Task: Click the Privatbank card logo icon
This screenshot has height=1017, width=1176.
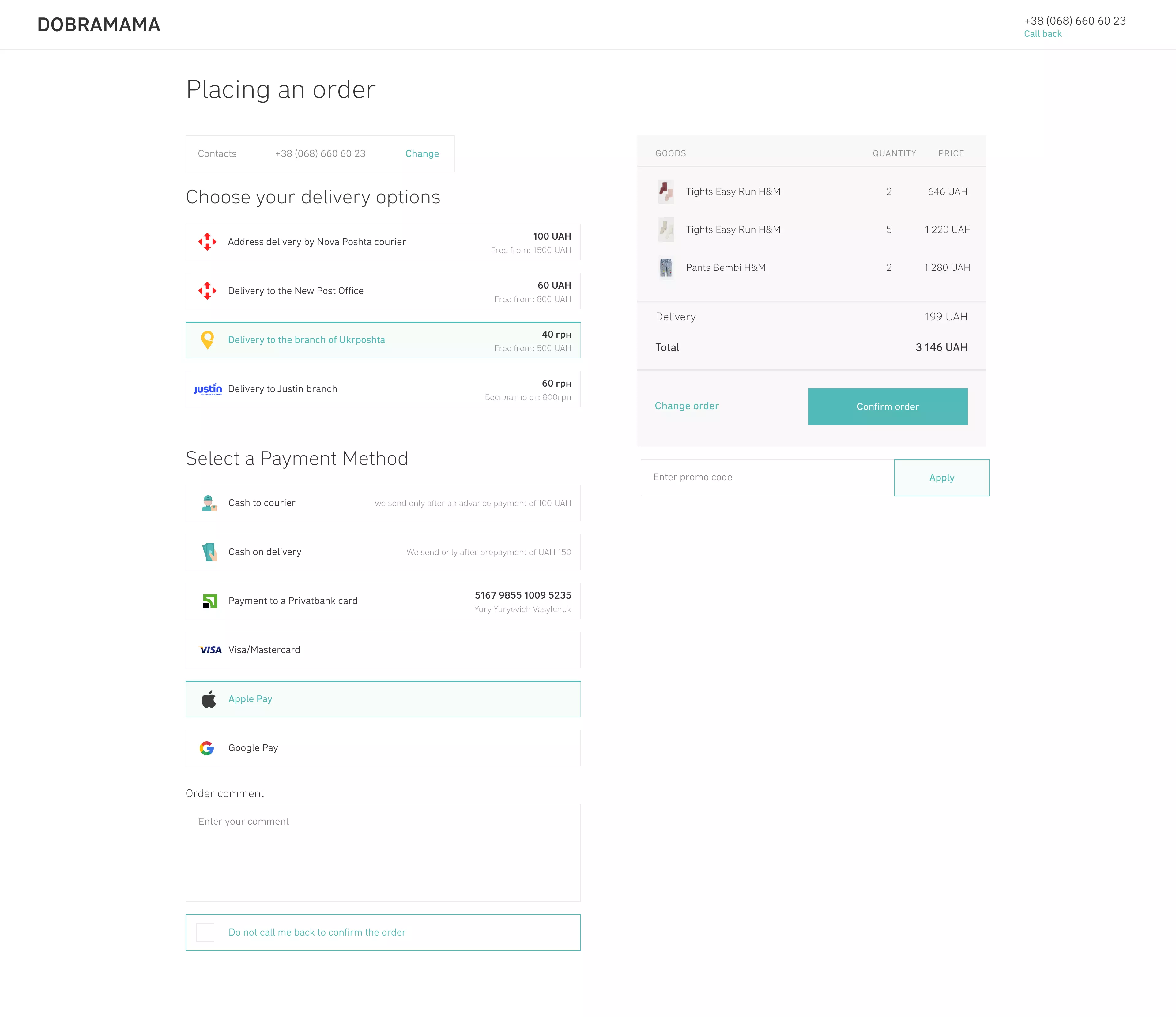Action: pos(209,601)
